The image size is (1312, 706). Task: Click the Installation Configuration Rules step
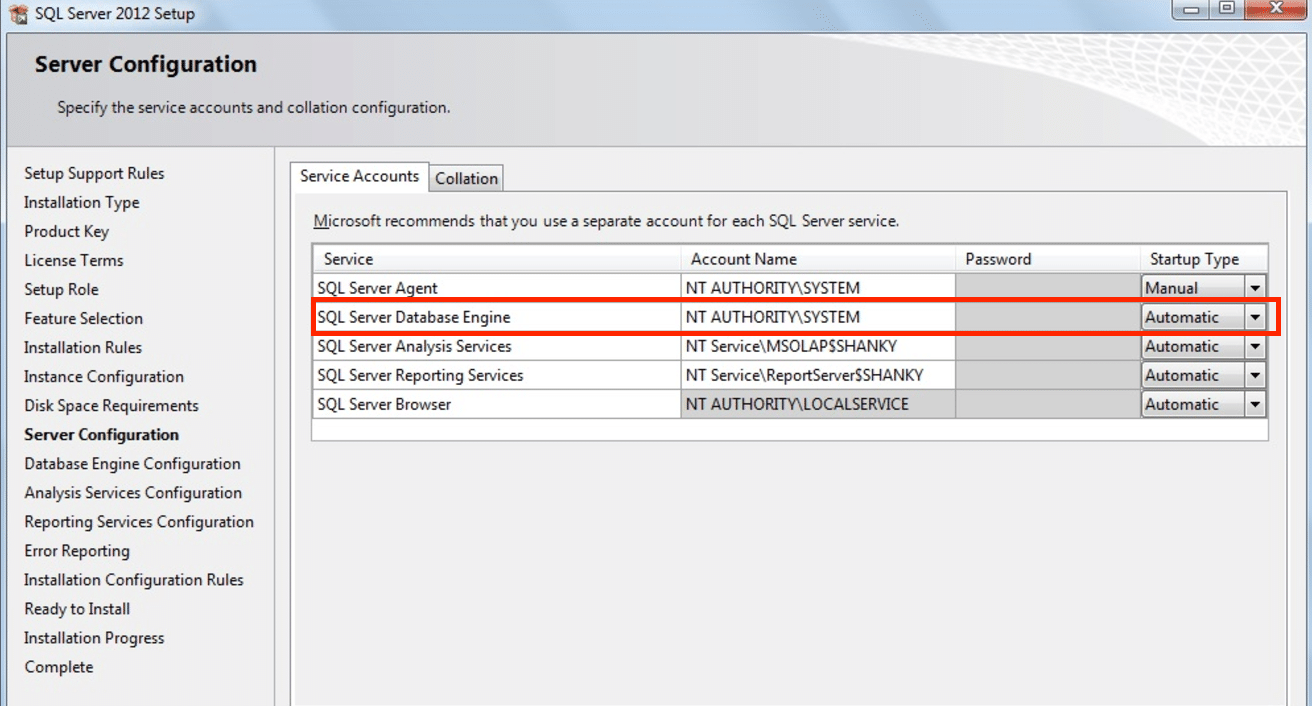click(134, 579)
